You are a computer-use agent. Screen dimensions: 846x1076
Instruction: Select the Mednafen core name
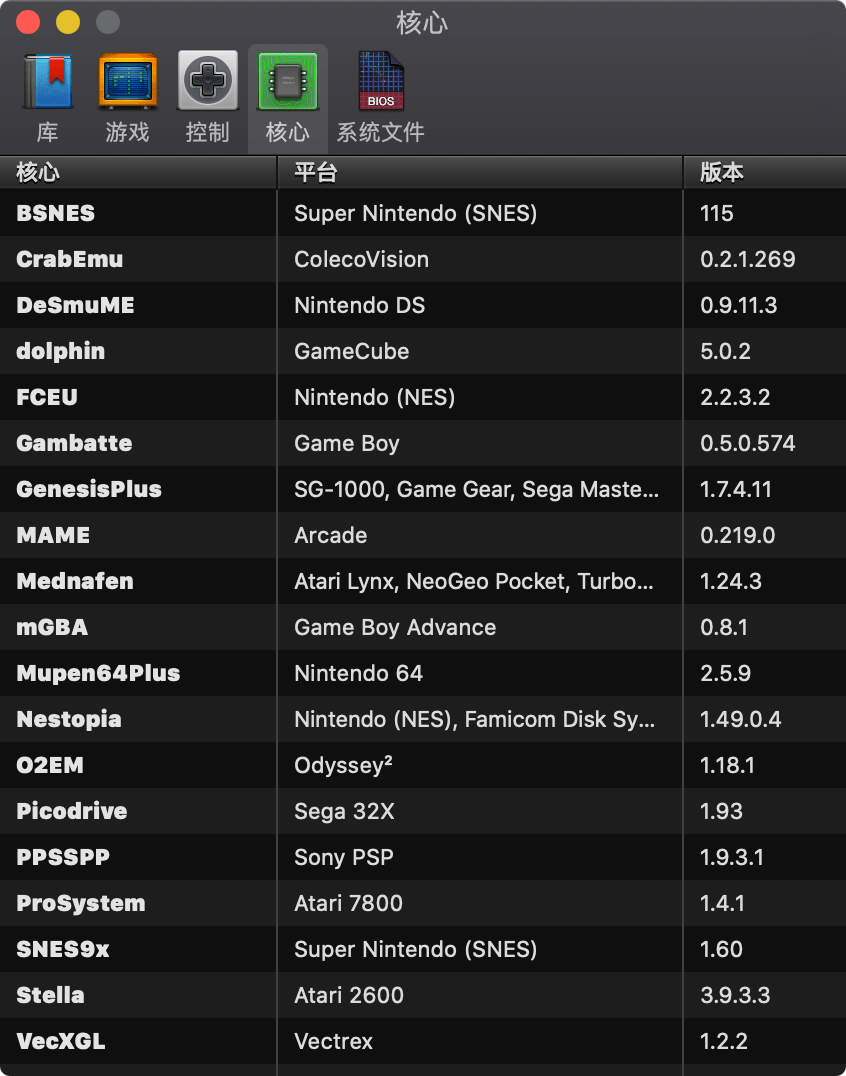[75, 581]
